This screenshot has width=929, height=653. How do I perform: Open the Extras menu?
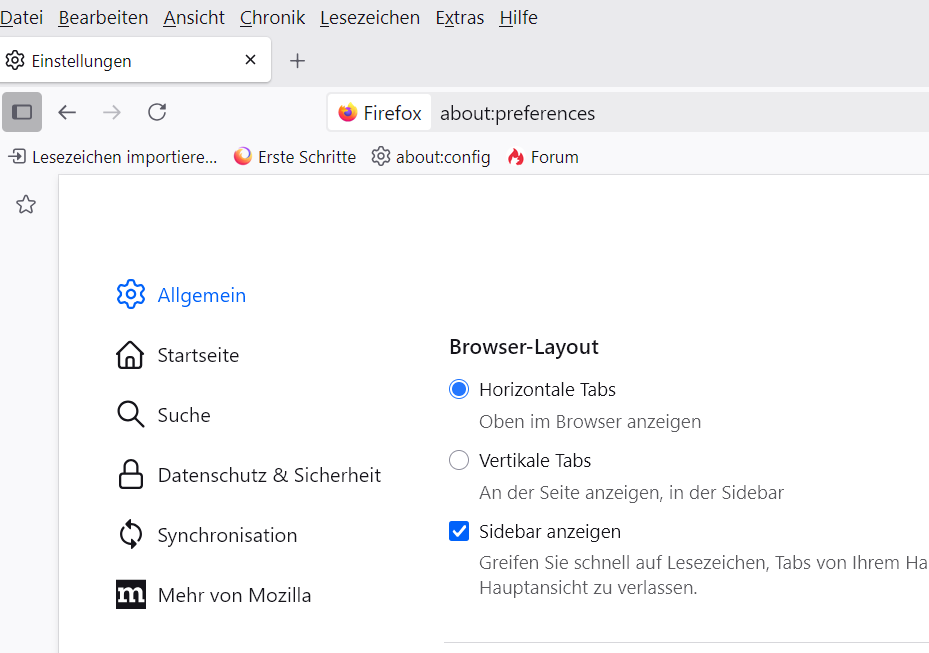459,17
